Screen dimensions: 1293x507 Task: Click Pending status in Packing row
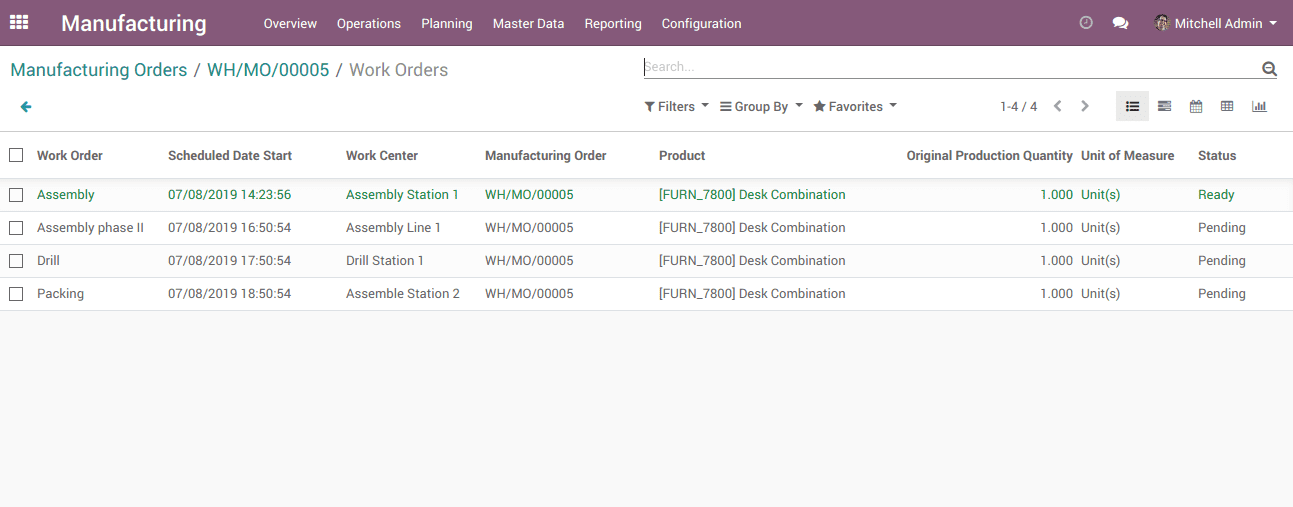(1222, 294)
